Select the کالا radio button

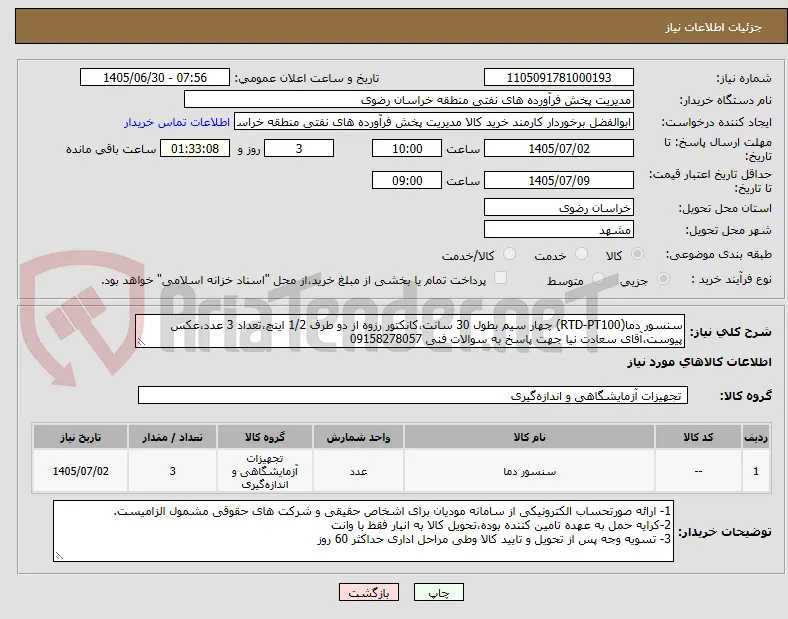pyautogui.click(x=637, y=254)
